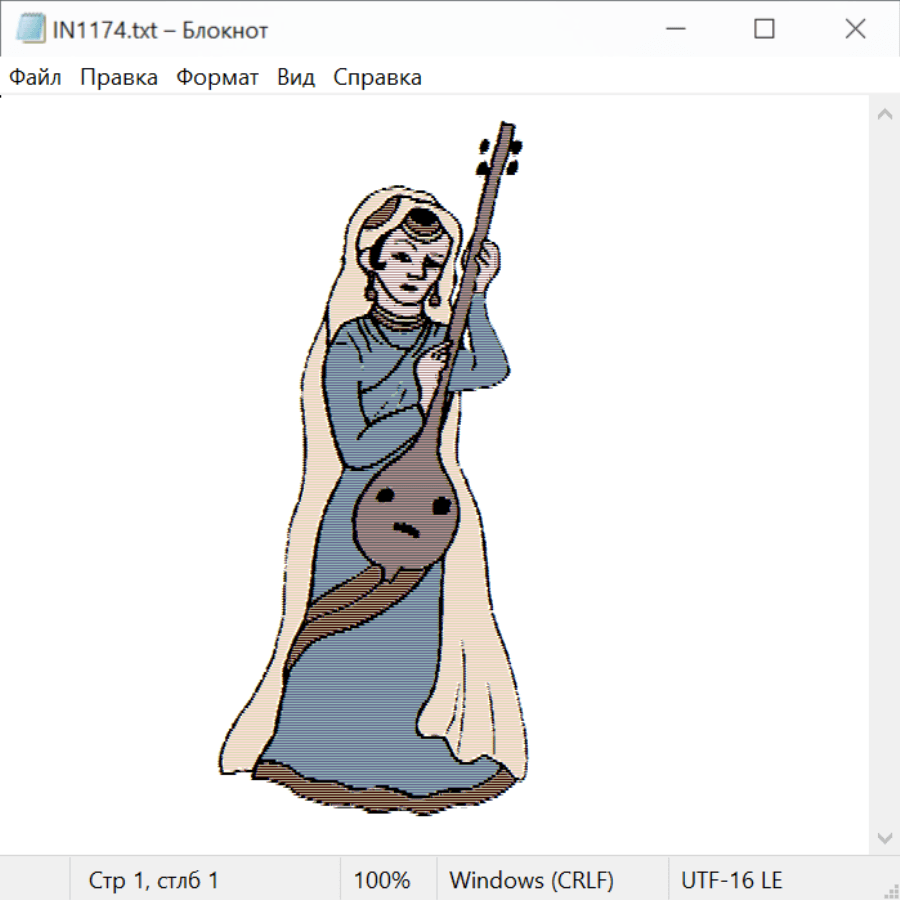Click the woman's face in the text area

[x=410, y=262]
